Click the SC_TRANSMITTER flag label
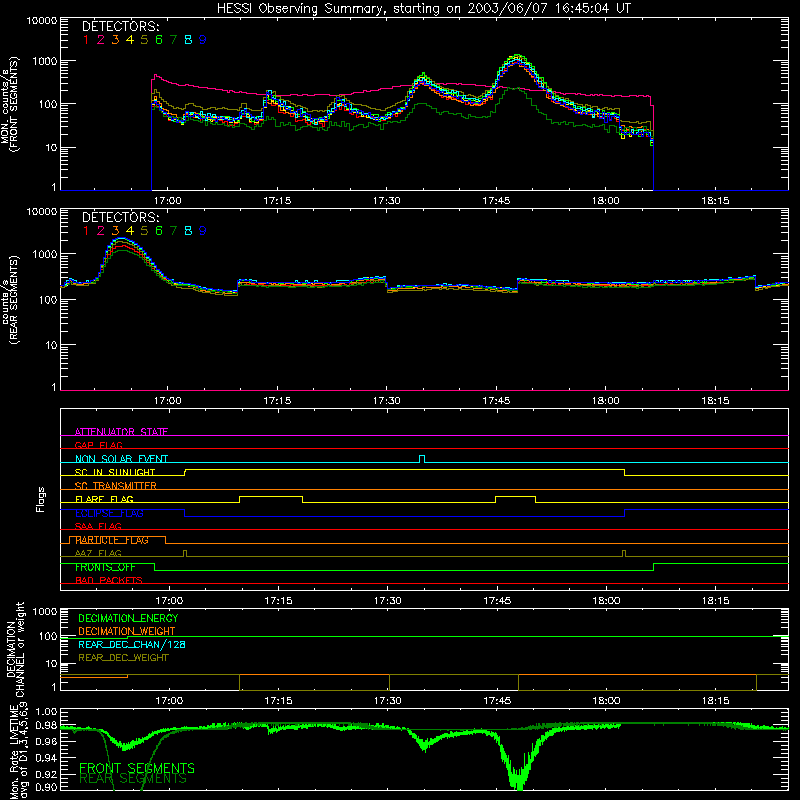 click(x=116, y=485)
